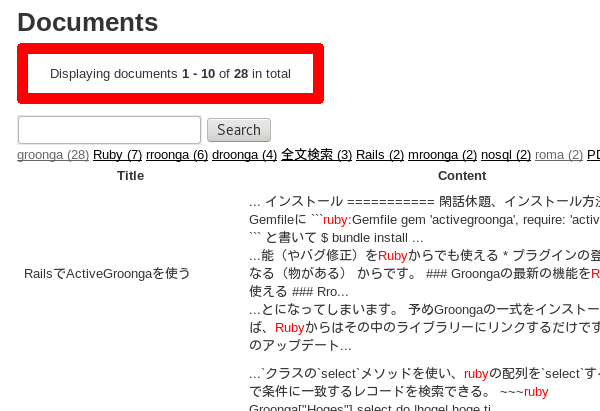Click the snippet line starting with 'クラスの`select`メソッド'
Viewport: 600px width, 411px height.
point(424,373)
